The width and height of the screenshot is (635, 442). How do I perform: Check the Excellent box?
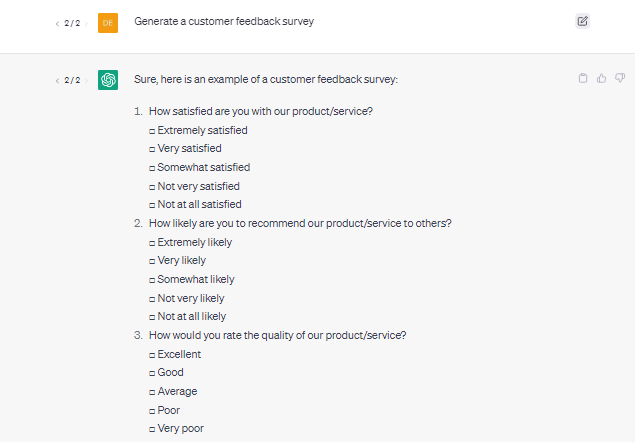point(152,355)
